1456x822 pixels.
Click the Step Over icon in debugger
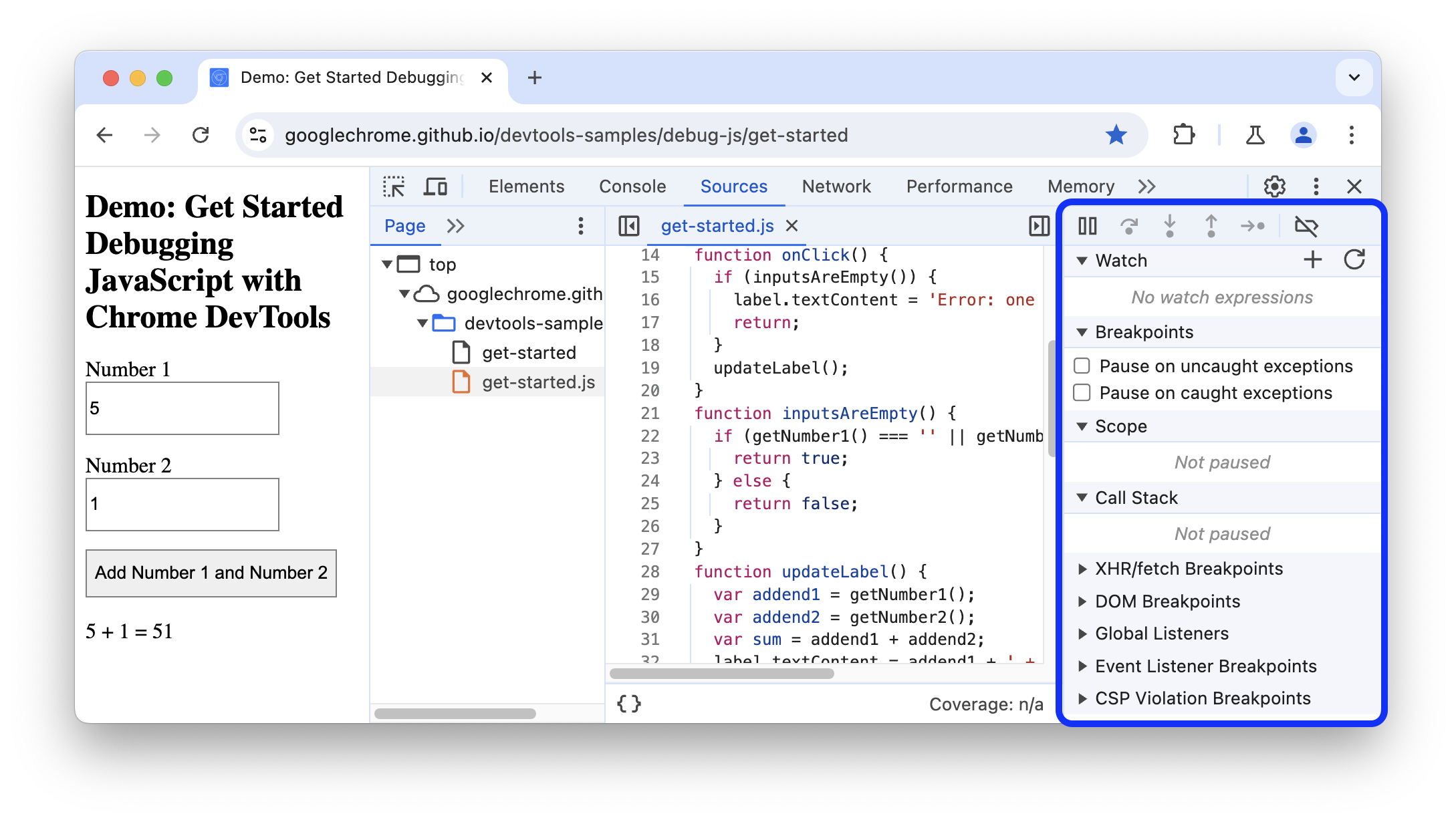coord(1128,225)
